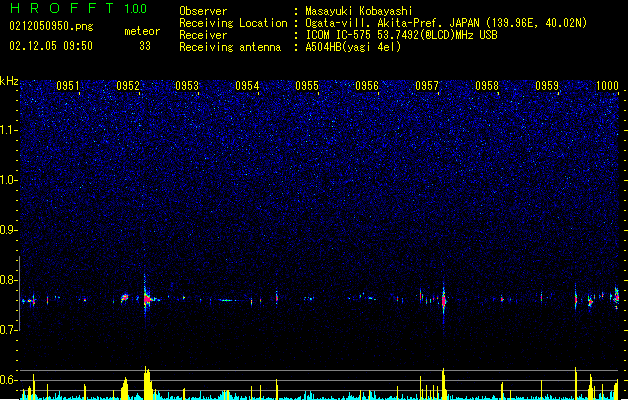The width and height of the screenshot is (629, 400).
Task: Click the kHz axis unit label
Action: (x=9, y=81)
